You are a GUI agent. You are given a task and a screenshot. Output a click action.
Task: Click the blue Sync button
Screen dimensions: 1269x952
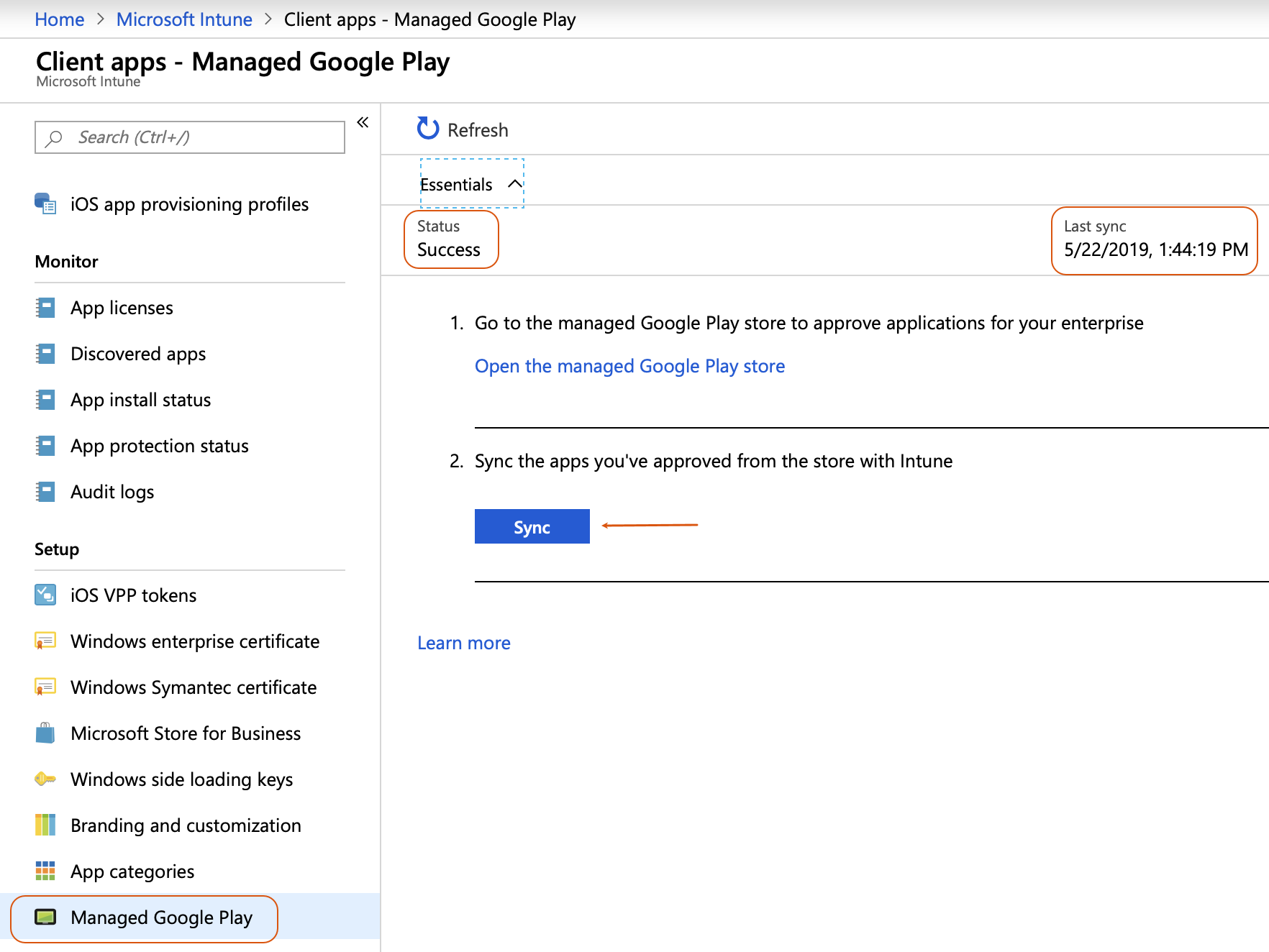pos(532,526)
